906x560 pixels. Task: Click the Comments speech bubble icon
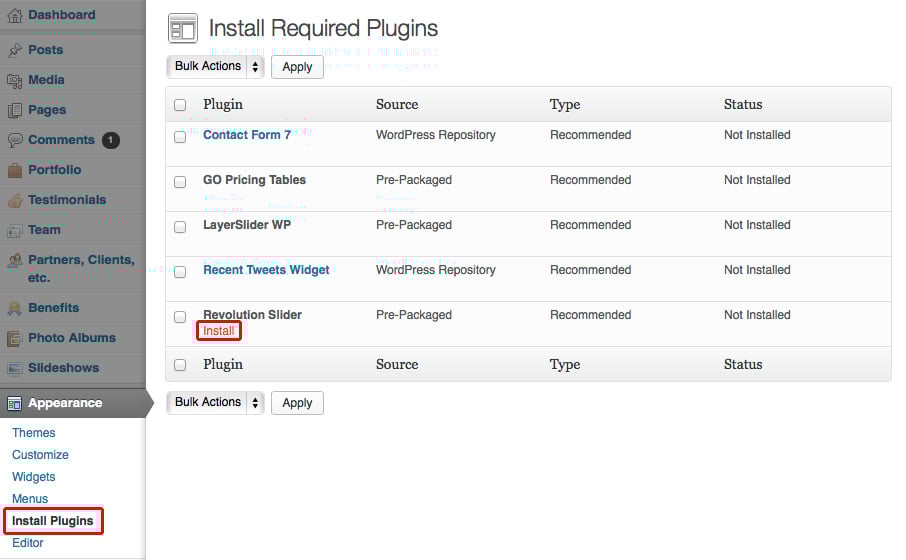[x=15, y=140]
